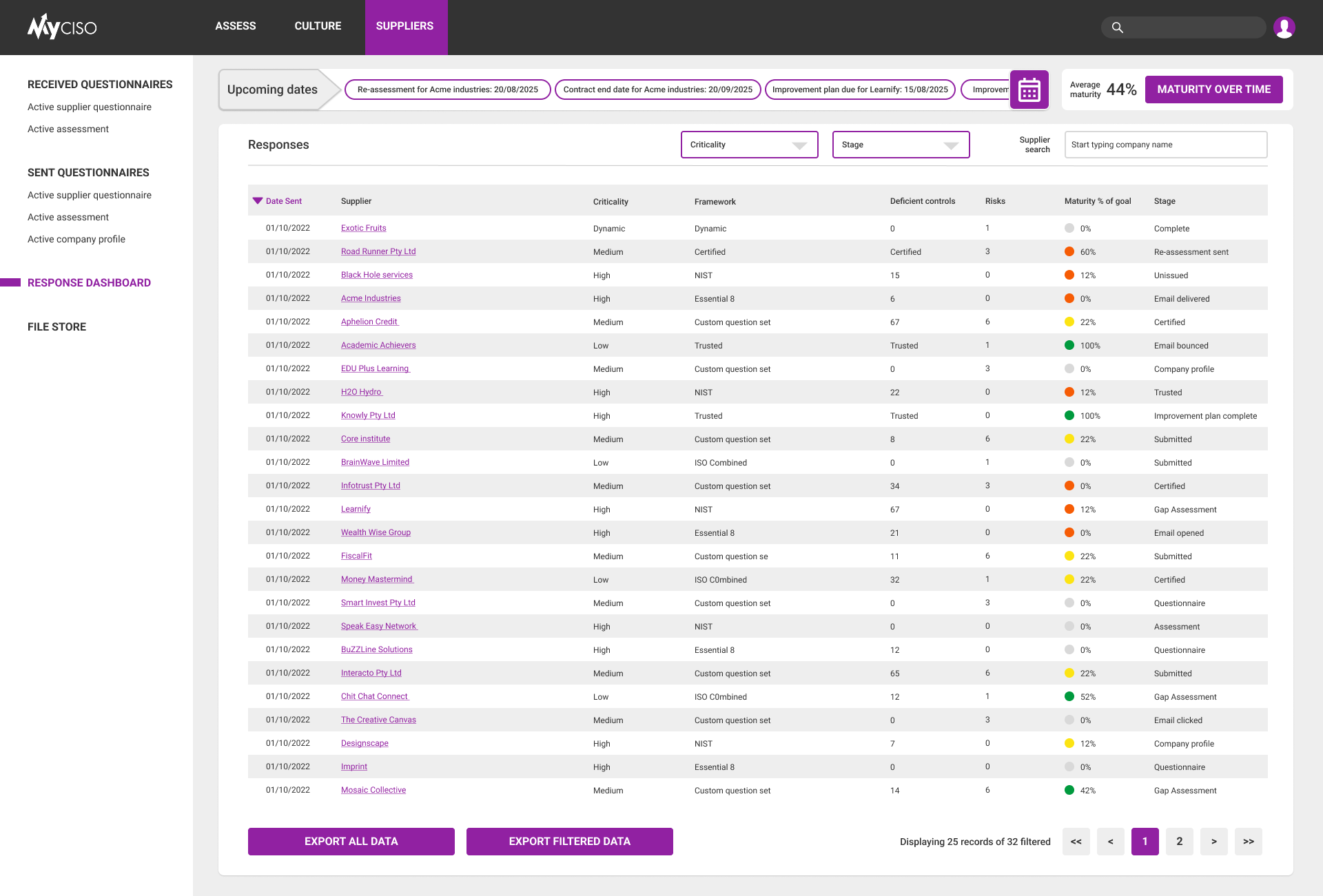1323x896 pixels.
Task: Go to previous page arrow
Action: click(x=1110, y=842)
